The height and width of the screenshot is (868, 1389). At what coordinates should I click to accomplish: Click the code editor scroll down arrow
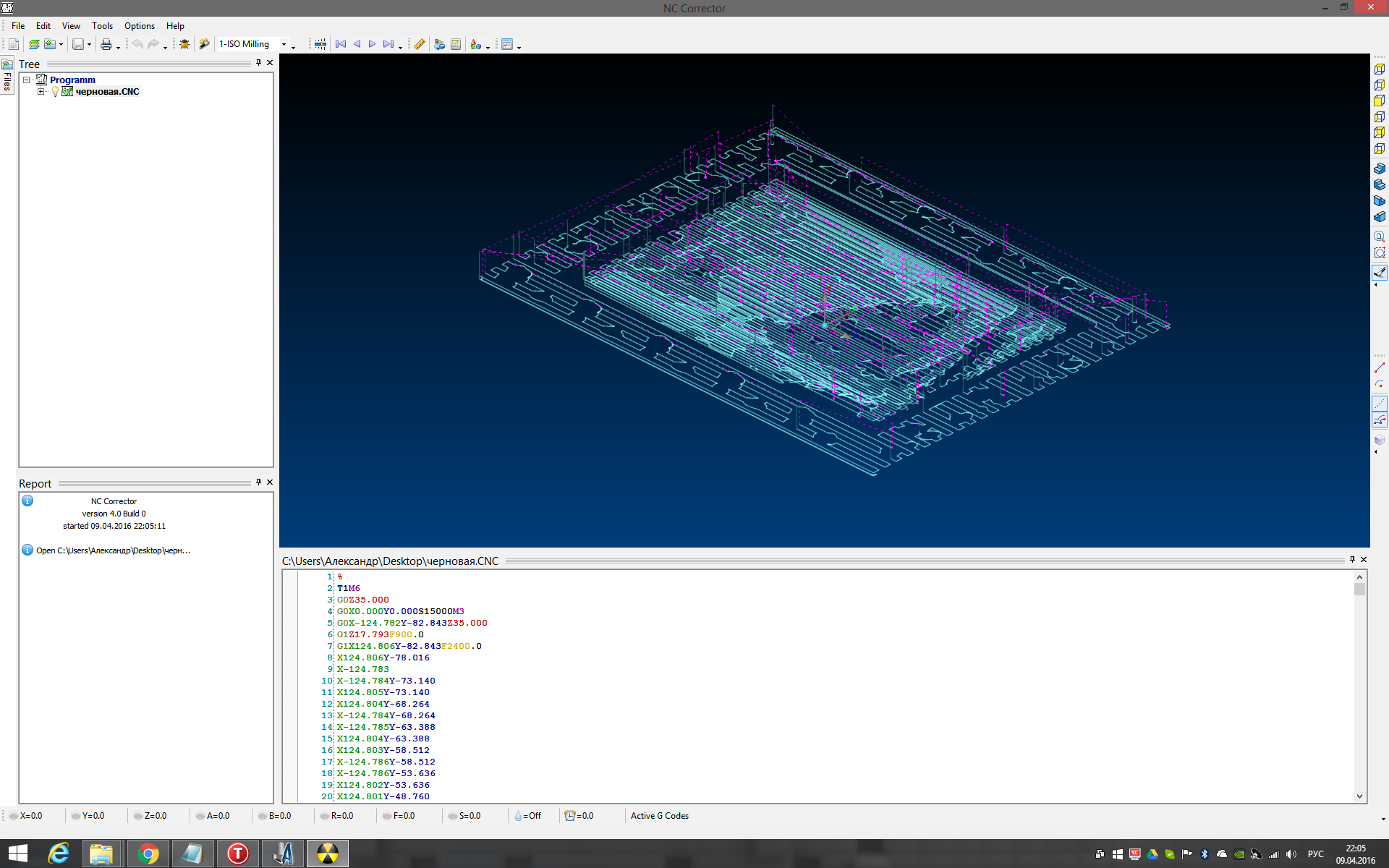click(x=1359, y=796)
